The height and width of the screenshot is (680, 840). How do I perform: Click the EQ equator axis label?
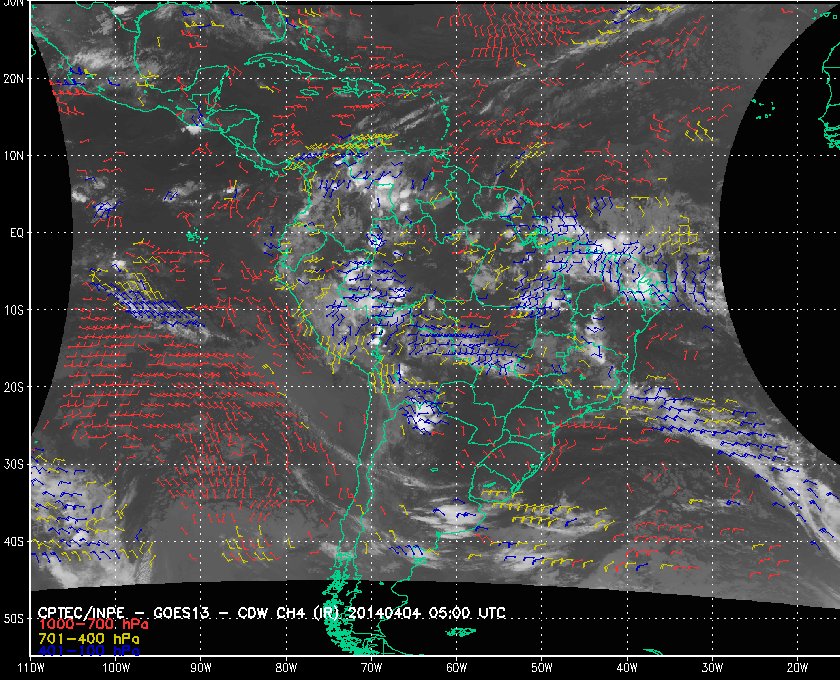(x=17, y=233)
